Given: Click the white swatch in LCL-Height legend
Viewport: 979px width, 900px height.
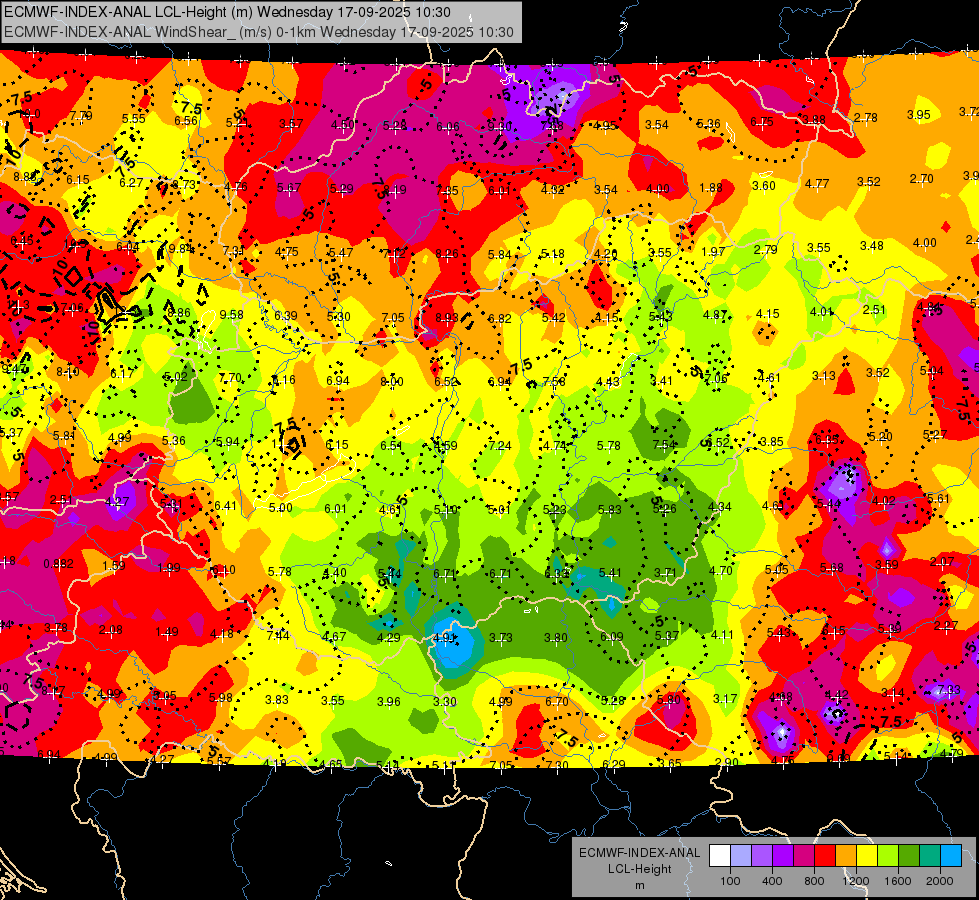Looking at the screenshot, I should coord(720,855).
